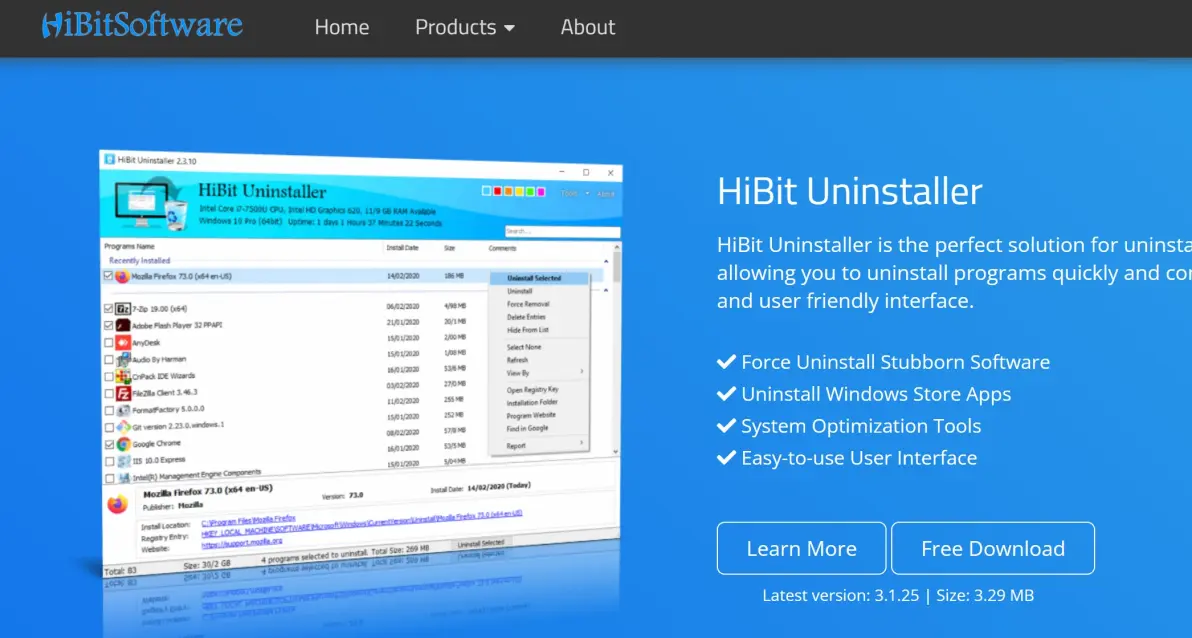
Task: Click the AnyDesk program icon
Action: click(122, 342)
